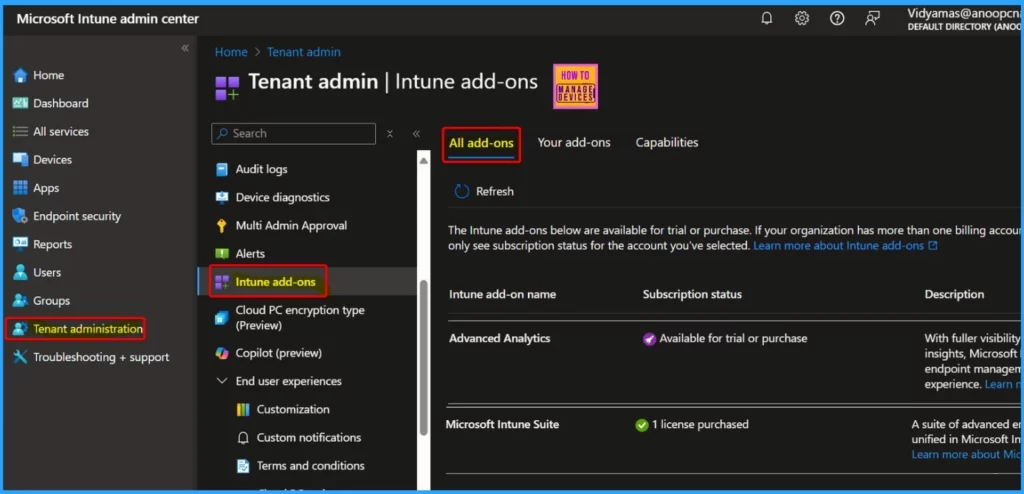Switch to the Your add-ons tab
The height and width of the screenshot is (494, 1024).
tap(574, 142)
